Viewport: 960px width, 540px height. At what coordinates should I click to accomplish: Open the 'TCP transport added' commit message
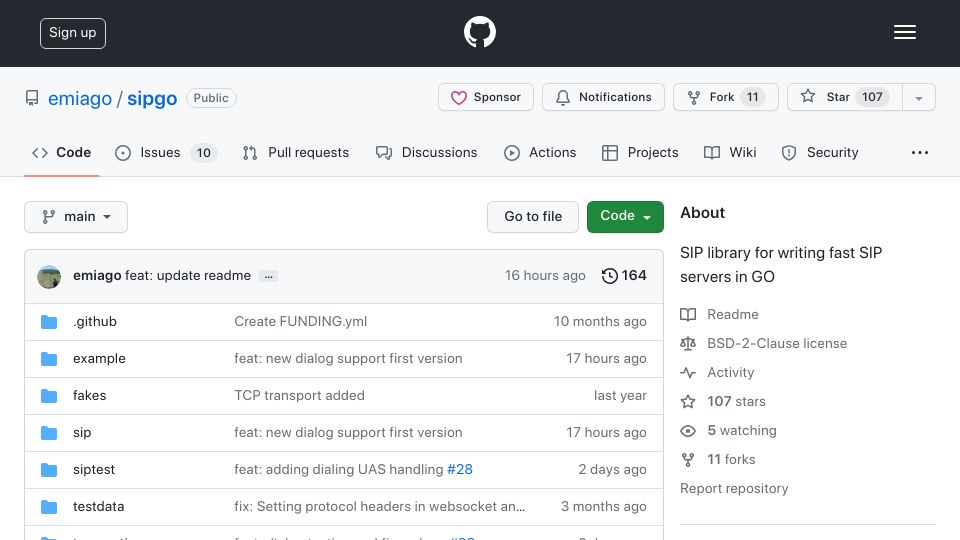click(299, 396)
